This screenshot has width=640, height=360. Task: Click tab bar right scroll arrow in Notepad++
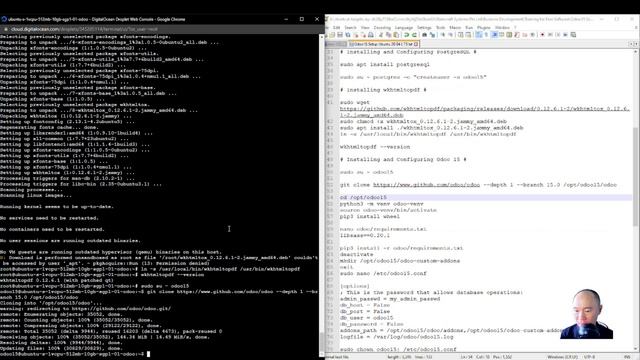tap(636, 44)
